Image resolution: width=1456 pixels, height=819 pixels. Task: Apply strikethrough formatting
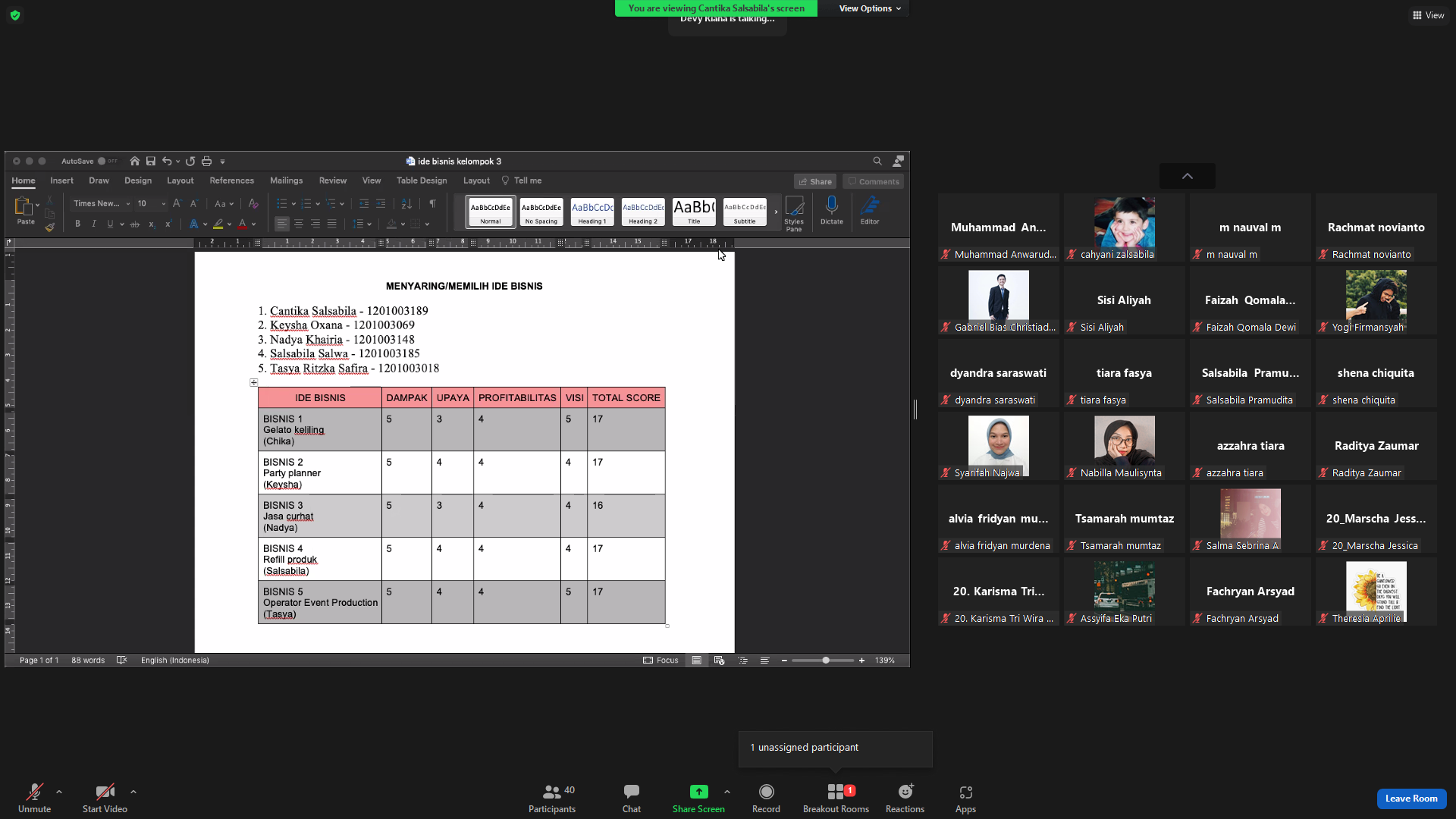tap(134, 224)
